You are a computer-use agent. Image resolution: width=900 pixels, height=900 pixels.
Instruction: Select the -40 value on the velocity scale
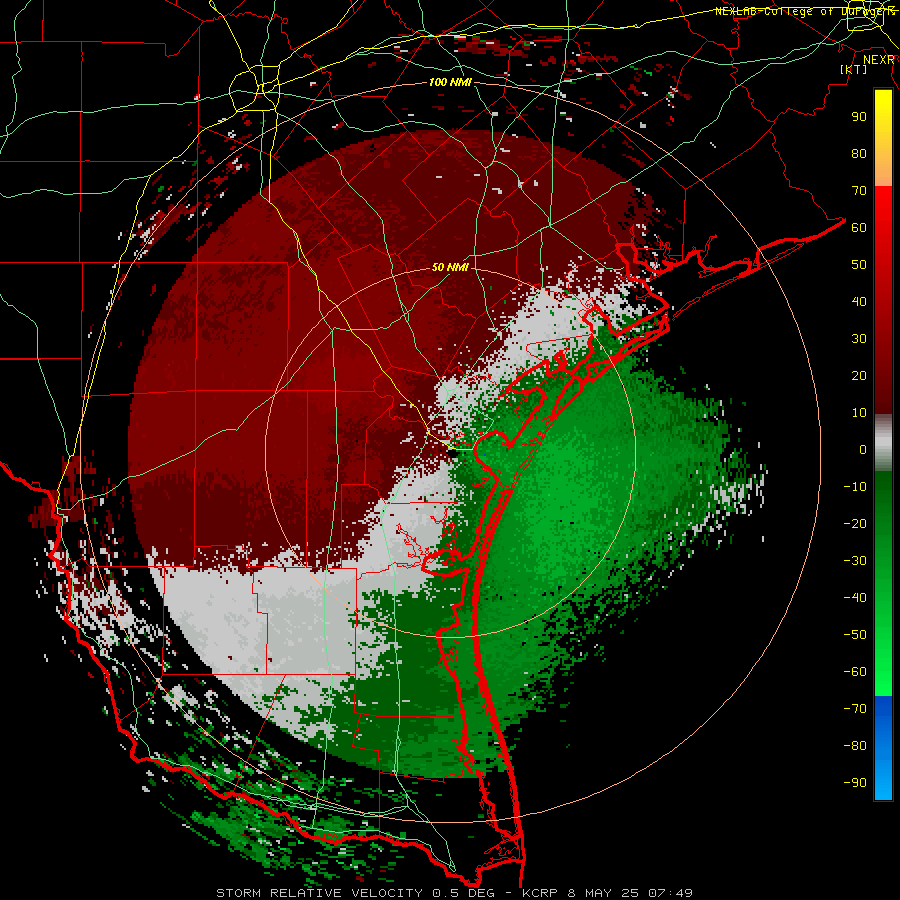[x=855, y=598]
